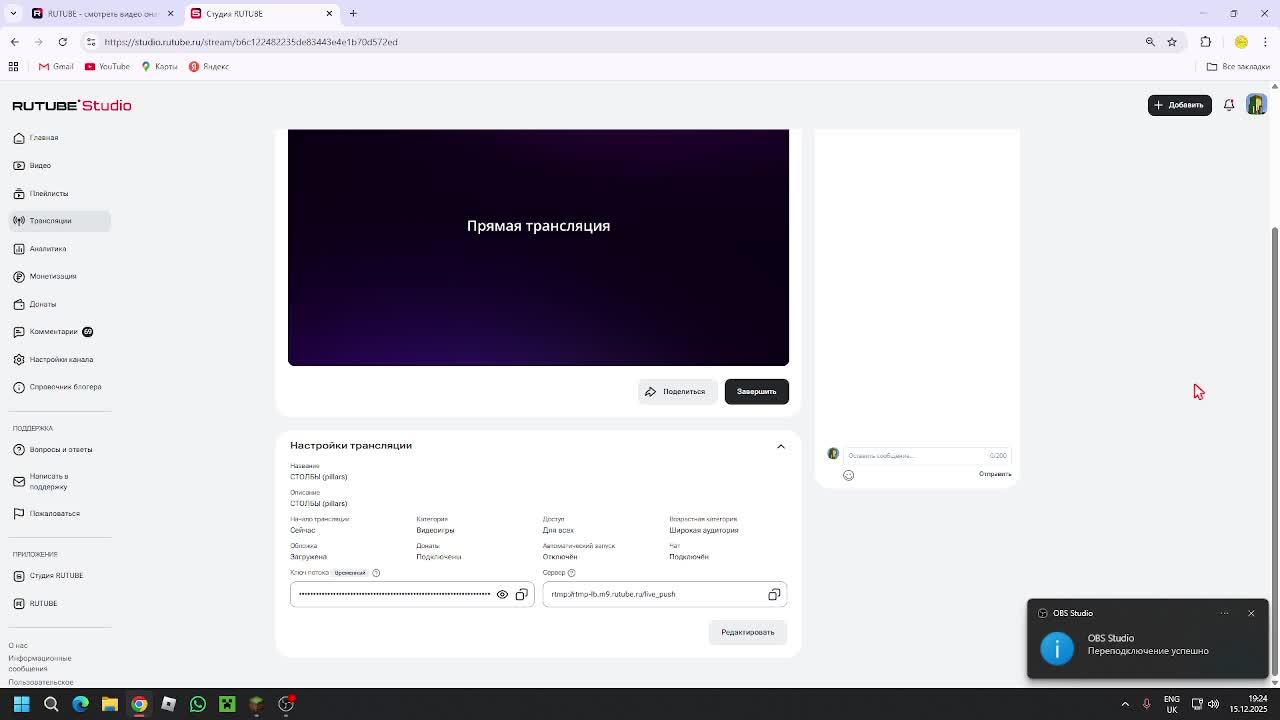Open a new browser tab

(x=353, y=13)
